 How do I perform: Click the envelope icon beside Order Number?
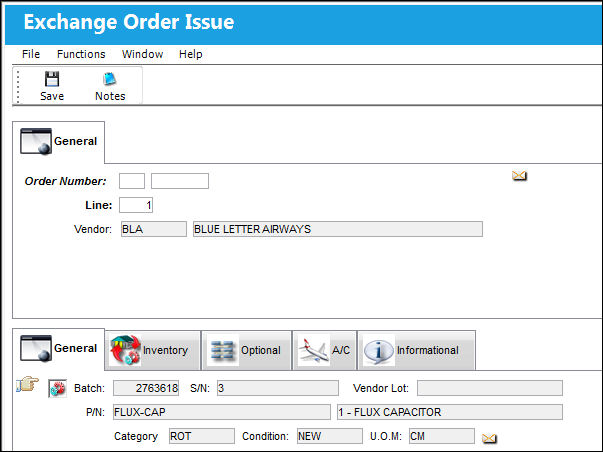click(x=519, y=176)
